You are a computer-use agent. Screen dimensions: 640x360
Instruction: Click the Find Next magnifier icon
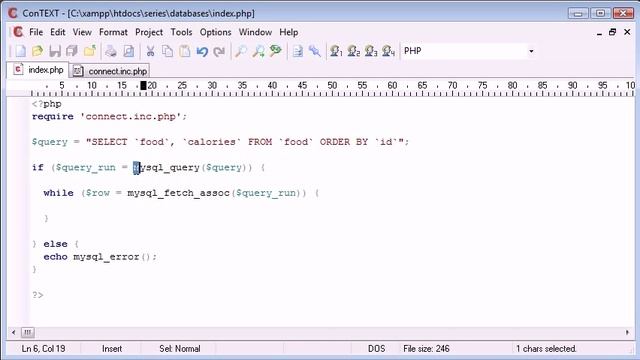[258, 51]
